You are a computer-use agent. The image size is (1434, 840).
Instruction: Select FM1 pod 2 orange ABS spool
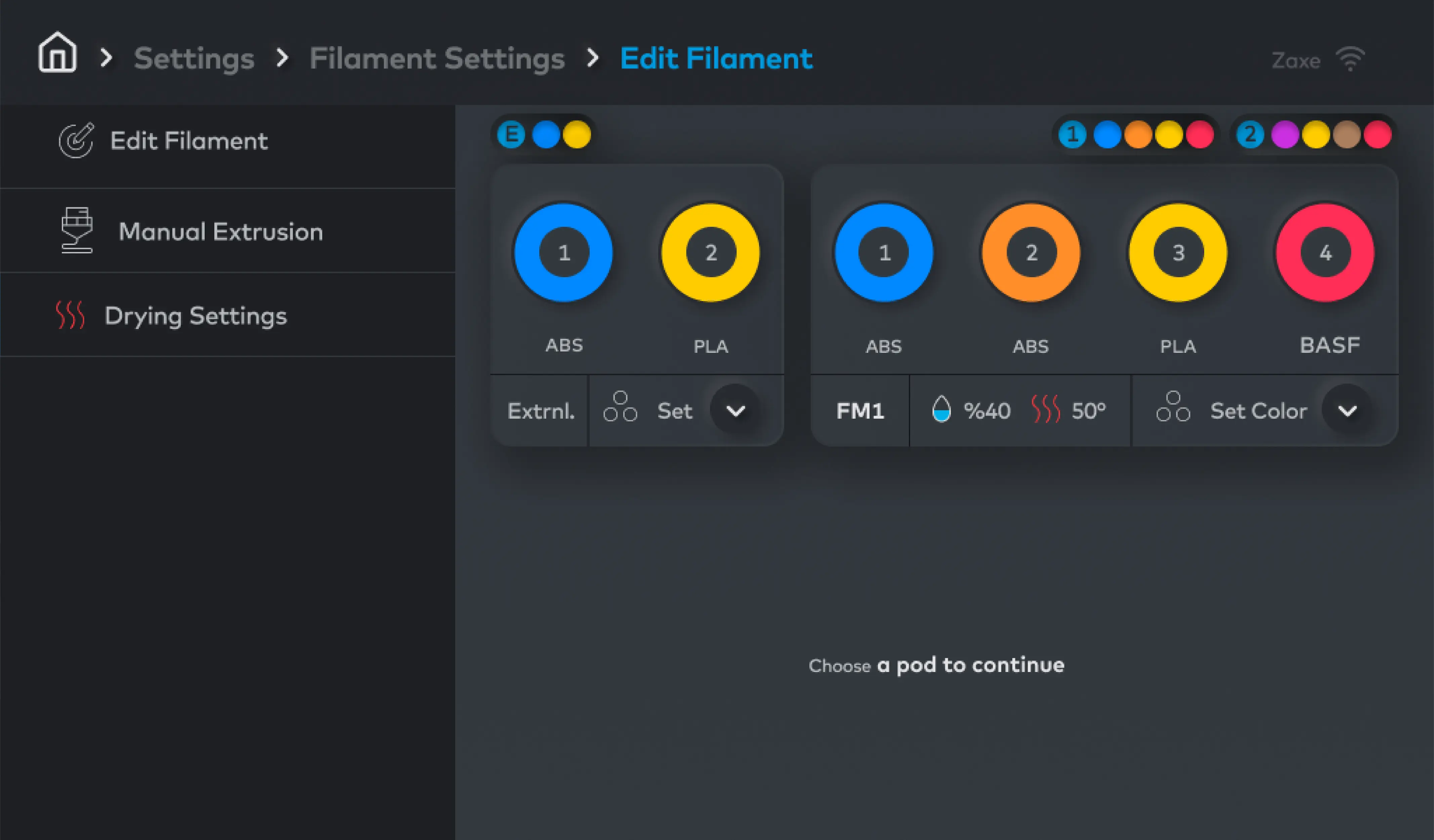pyautogui.click(x=1031, y=253)
